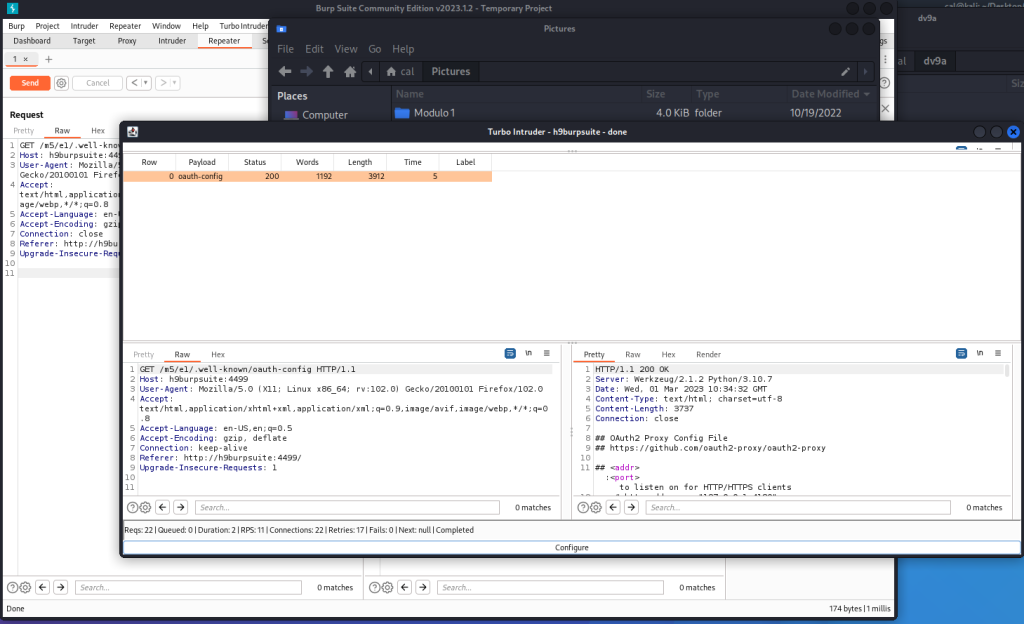
Task: Click the Cancel button in Repeater
Action: (x=98, y=83)
